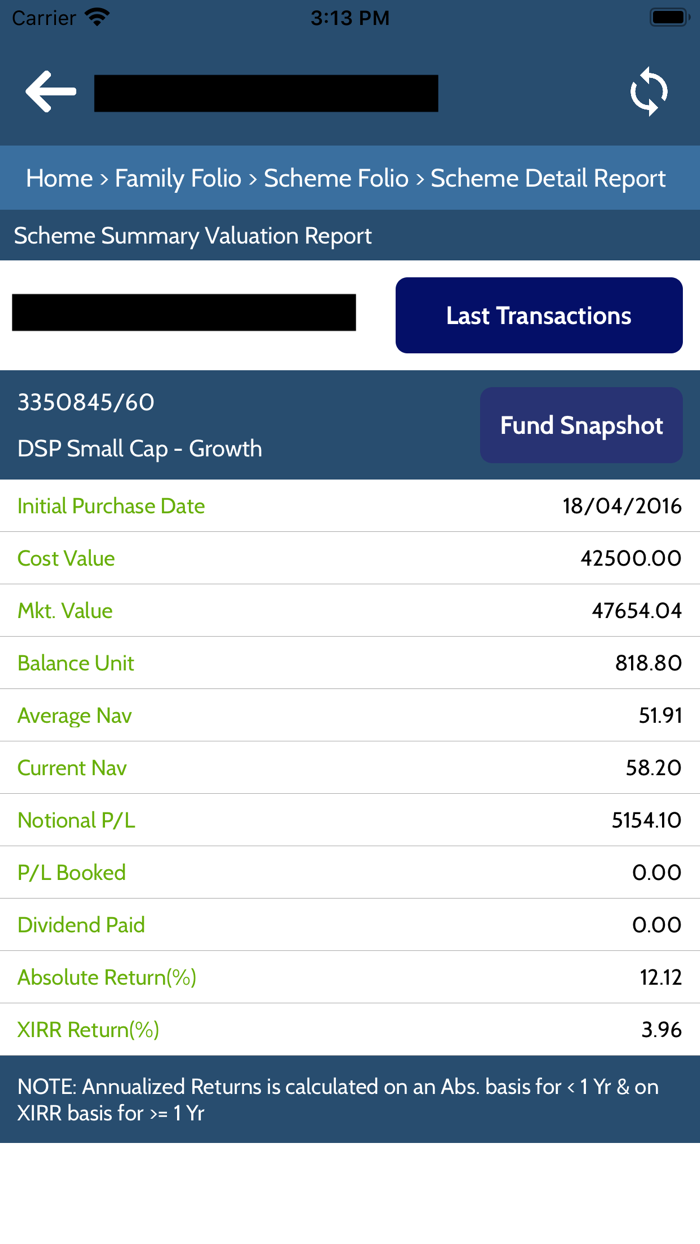Tap the Notional P/L label
The height and width of the screenshot is (1244, 700).
pos(76,821)
